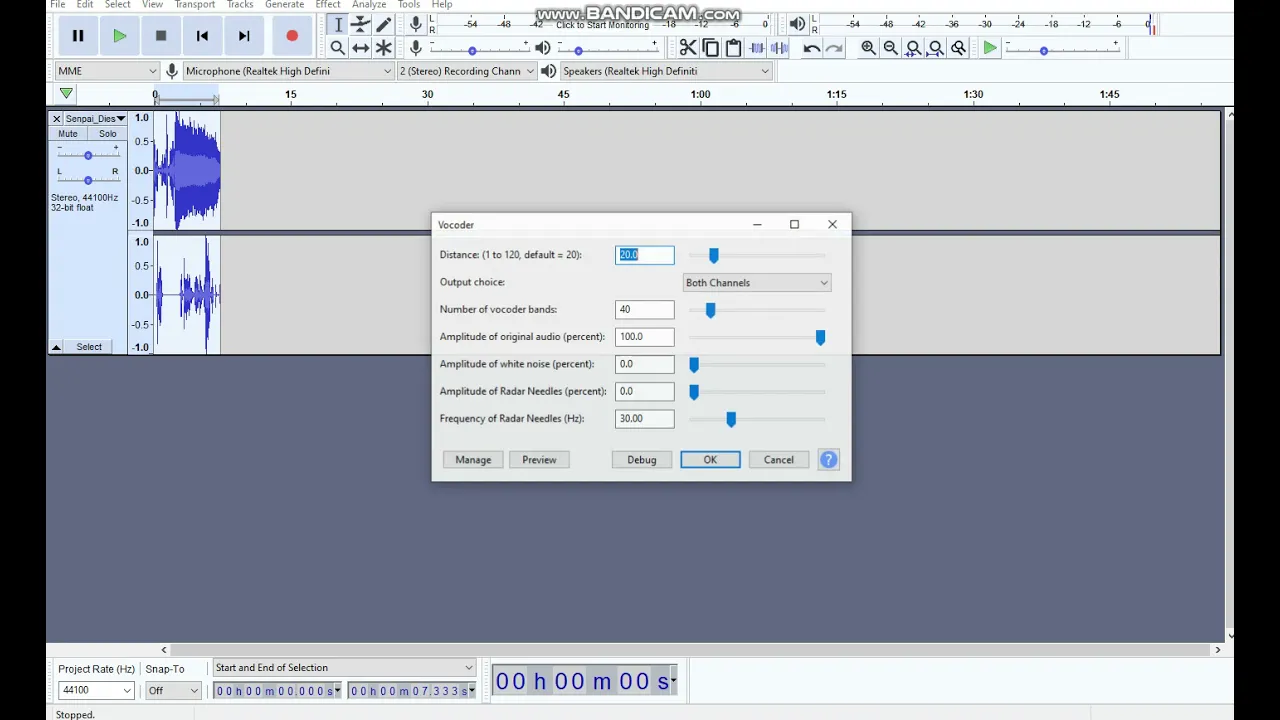Screen dimensions: 1280x720
Task: Skip to Start of the track
Action: pyautogui.click(x=202, y=36)
